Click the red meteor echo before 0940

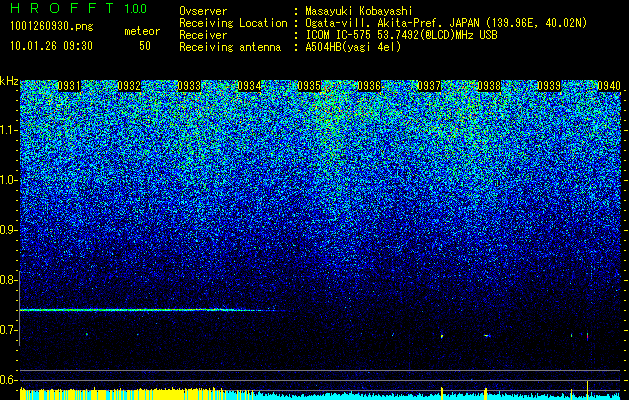click(587, 336)
